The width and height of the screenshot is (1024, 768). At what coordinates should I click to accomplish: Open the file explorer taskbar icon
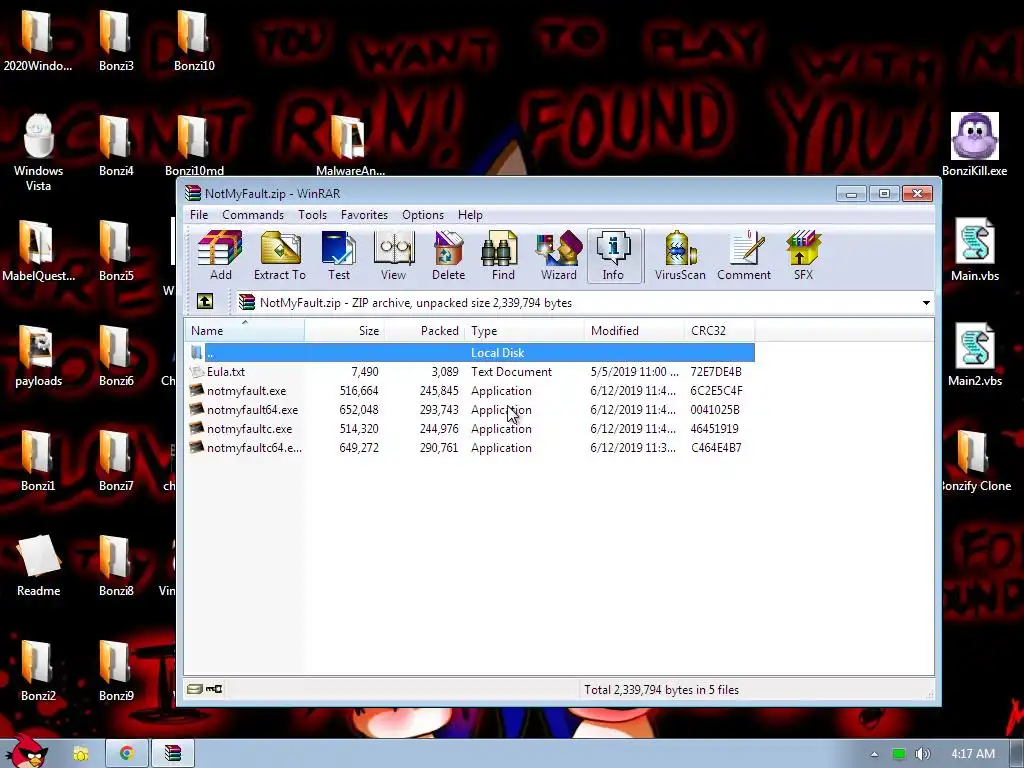pos(81,753)
